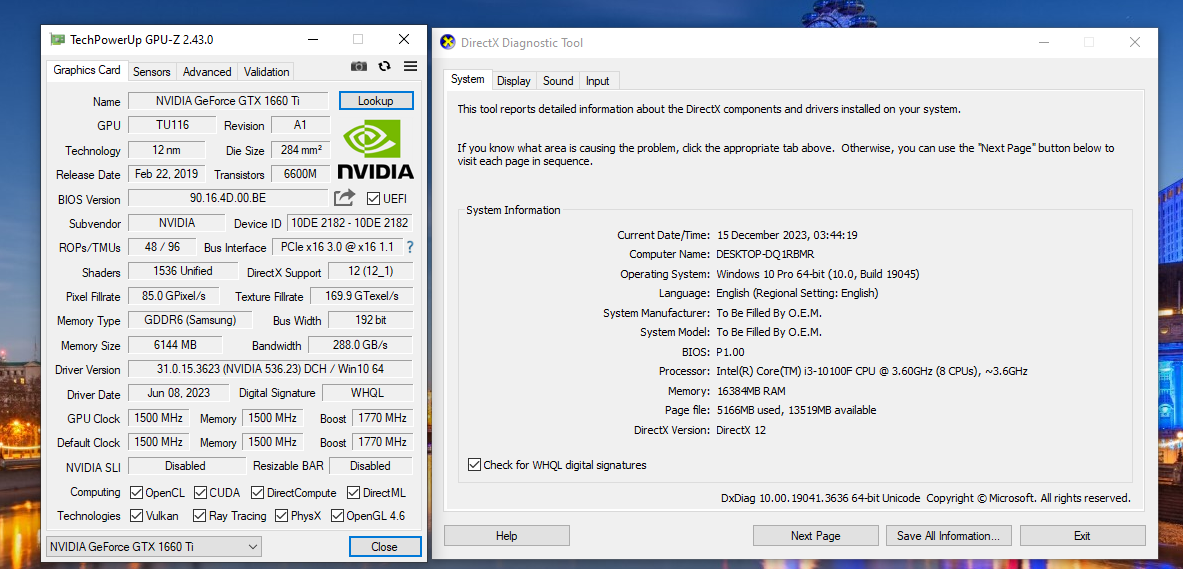Screen dimensions: 1183x569
Task: Click the Lookup button
Action: tap(376, 100)
